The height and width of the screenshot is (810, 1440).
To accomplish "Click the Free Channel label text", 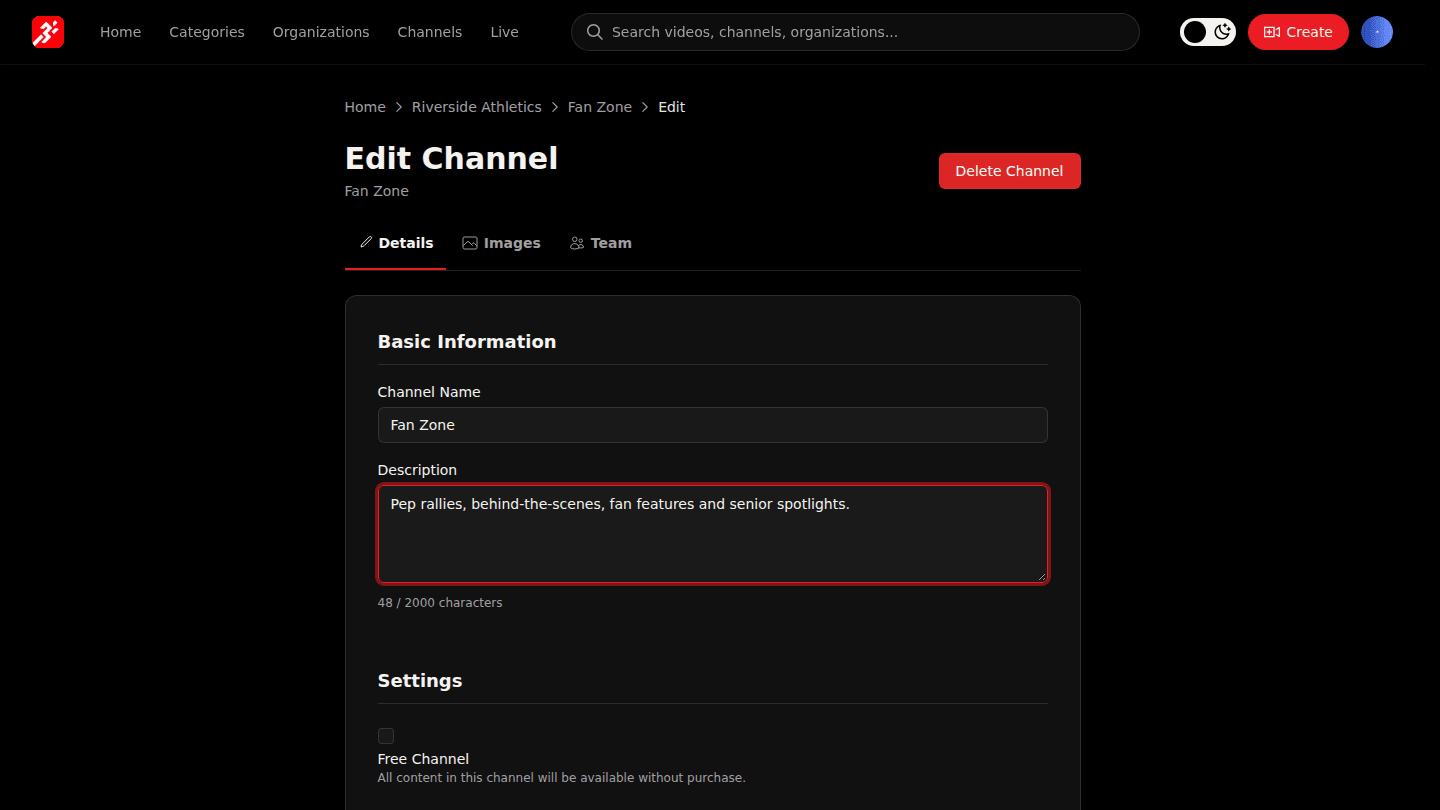I will [x=423, y=759].
